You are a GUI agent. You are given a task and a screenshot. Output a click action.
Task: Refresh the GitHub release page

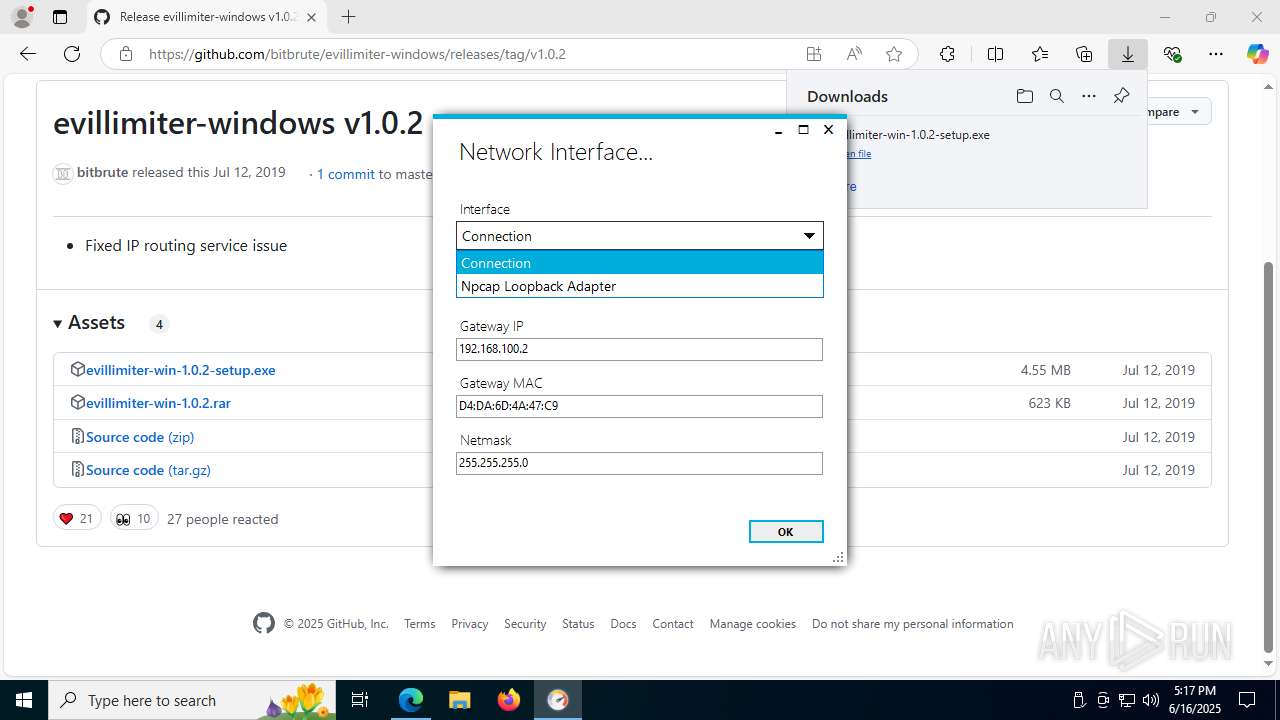point(72,54)
